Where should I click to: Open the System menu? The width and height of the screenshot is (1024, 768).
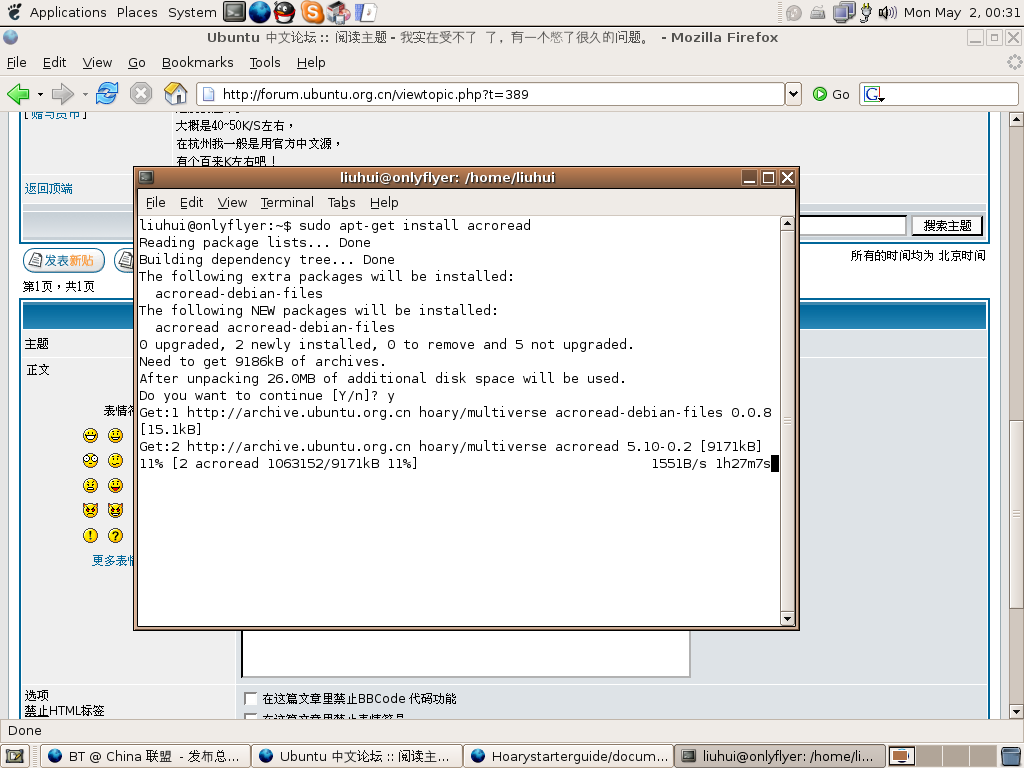(x=192, y=12)
